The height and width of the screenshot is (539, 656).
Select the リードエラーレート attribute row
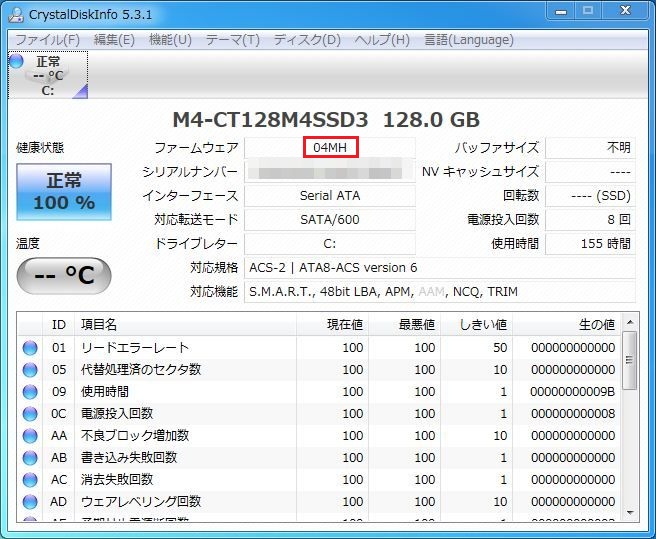[319, 348]
